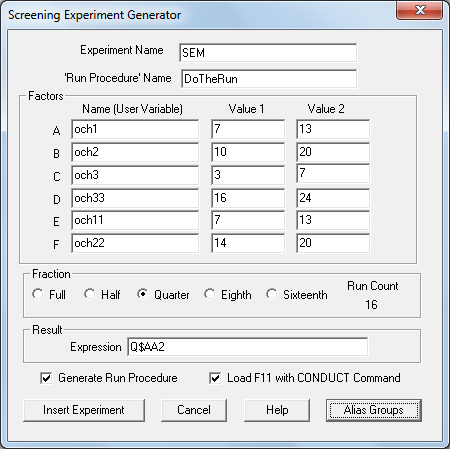Viewport: 450px width, 449px height.
Task: Click factor F Value 2 field
Action: point(333,243)
